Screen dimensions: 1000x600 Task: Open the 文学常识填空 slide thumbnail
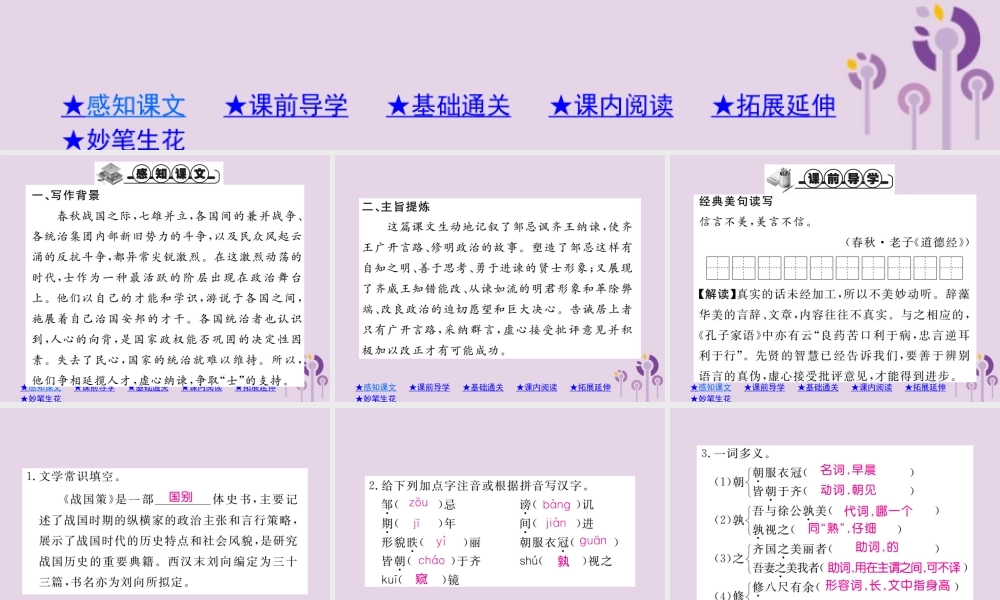165,504
